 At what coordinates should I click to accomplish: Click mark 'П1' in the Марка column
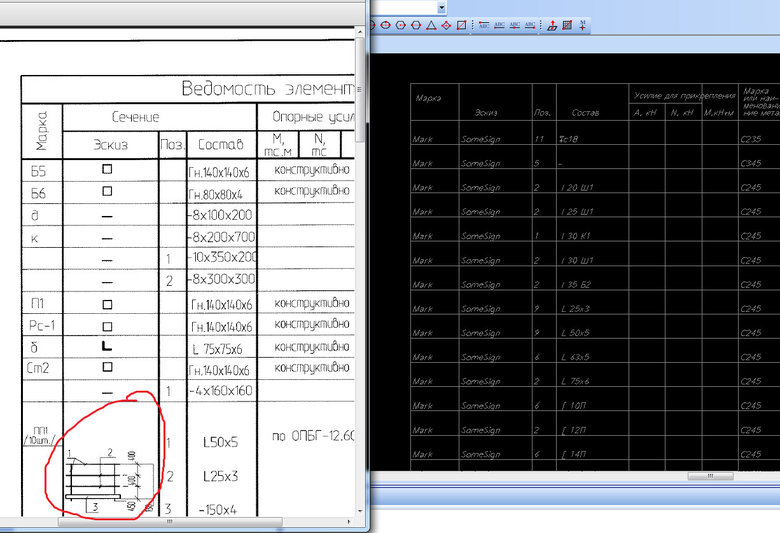tap(37, 303)
